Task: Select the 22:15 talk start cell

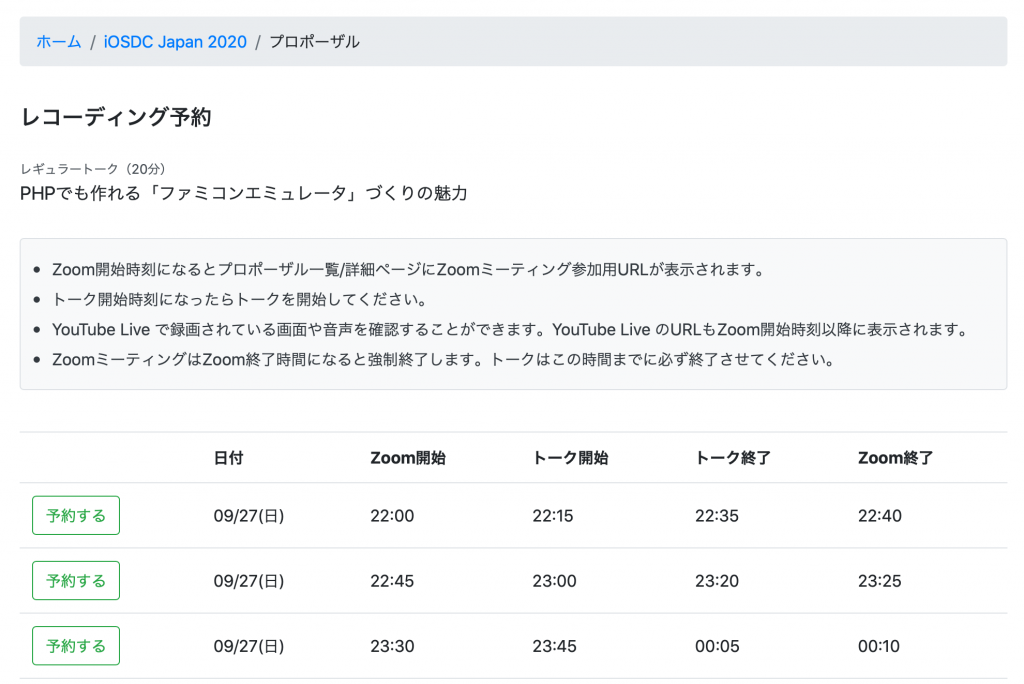Action: [x=552, y=516]
